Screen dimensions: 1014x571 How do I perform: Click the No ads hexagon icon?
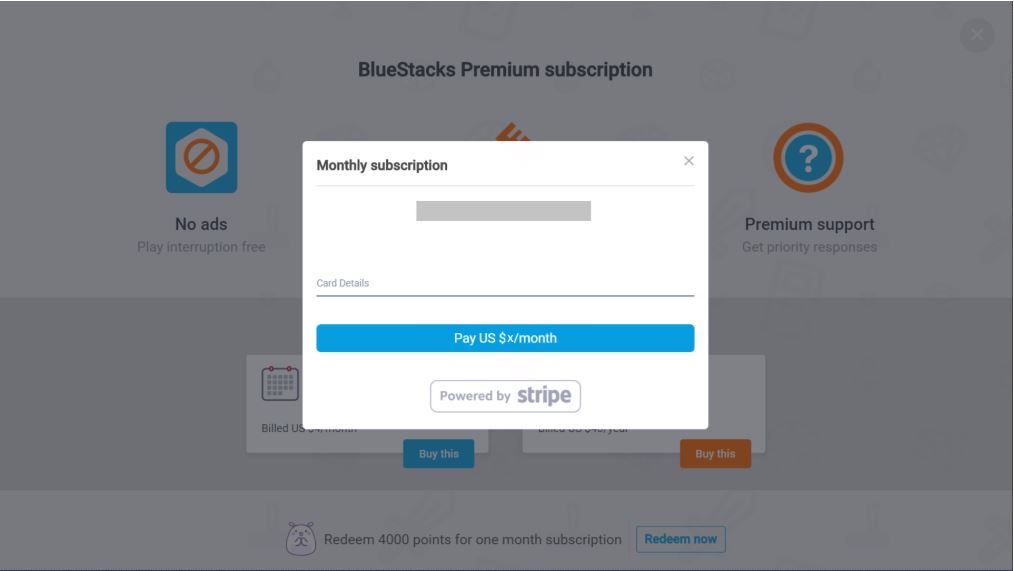point(201,157)
